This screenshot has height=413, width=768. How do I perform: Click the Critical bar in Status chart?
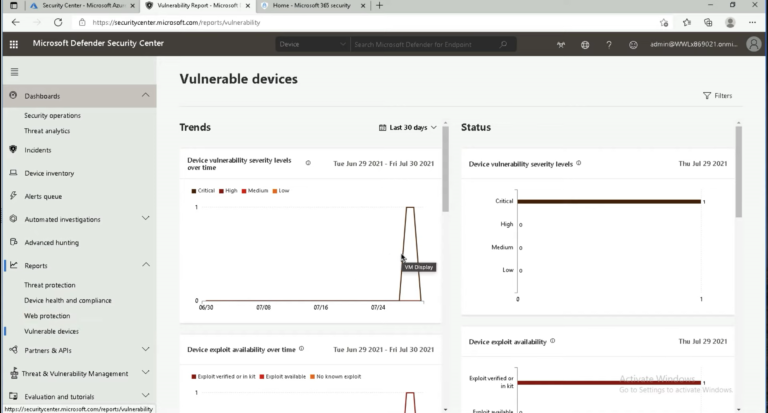click(x=609, y=201)
